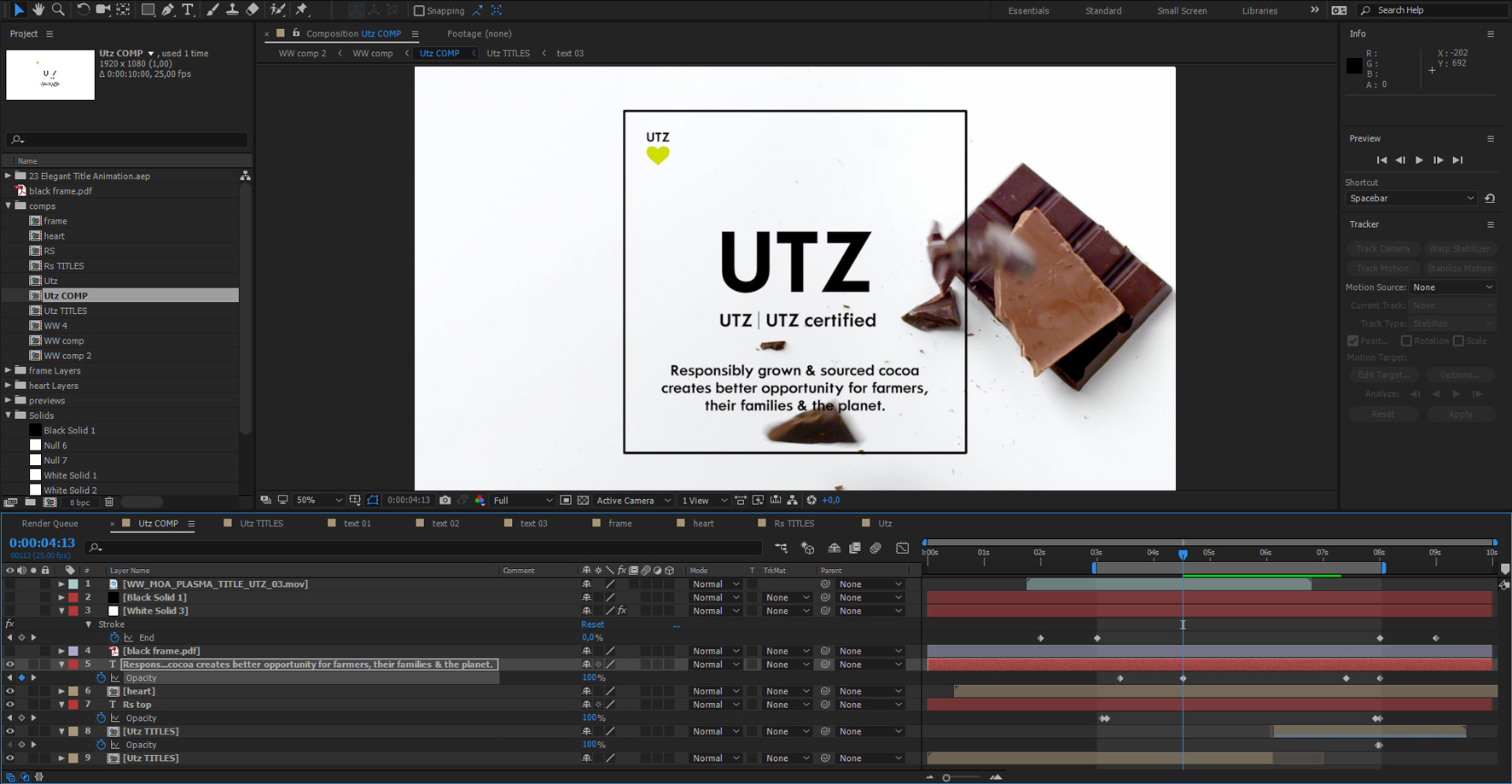Enable the Snapping checkbox
The height and width of the screenshot is (784, 1512).
coord(419,11)
